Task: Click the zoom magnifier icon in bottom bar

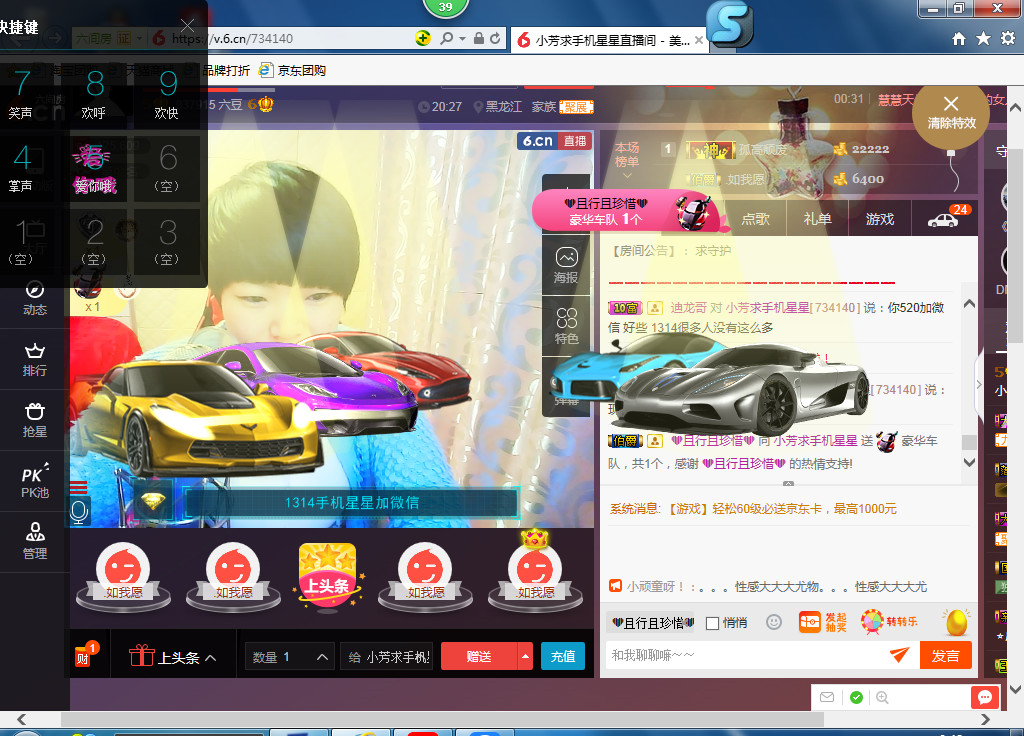Action: tap(882, 697)
